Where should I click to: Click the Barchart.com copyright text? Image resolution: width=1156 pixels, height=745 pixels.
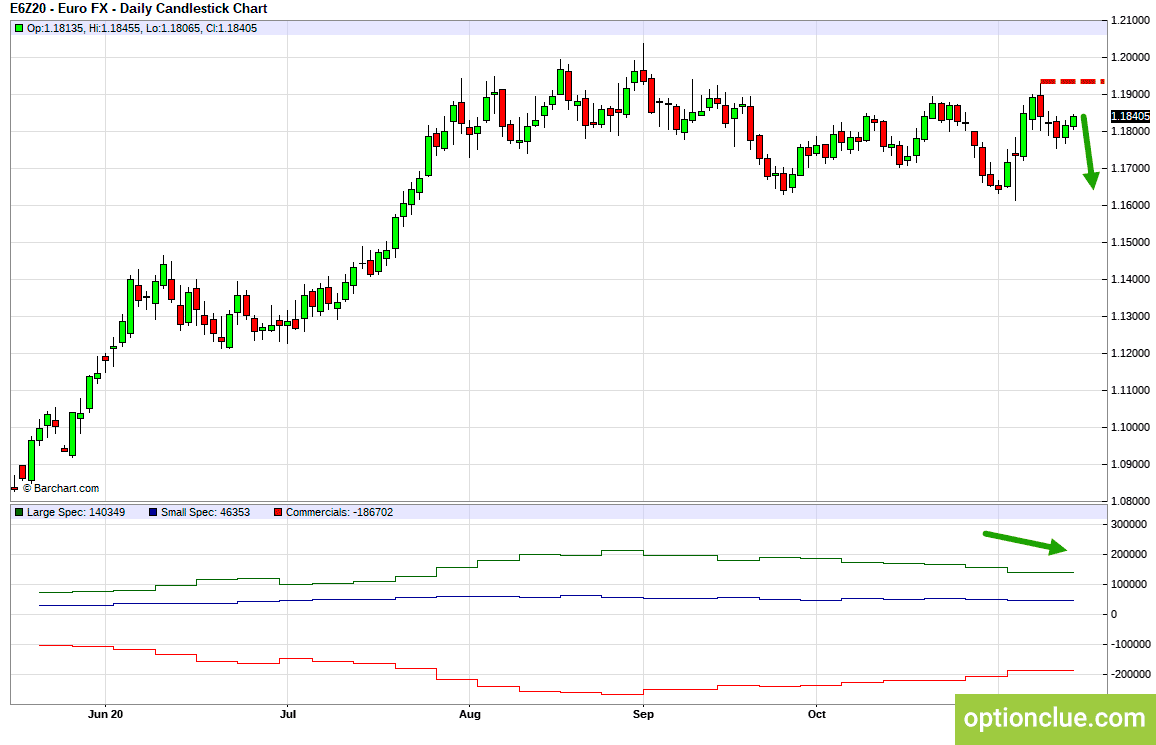(60, 488)
